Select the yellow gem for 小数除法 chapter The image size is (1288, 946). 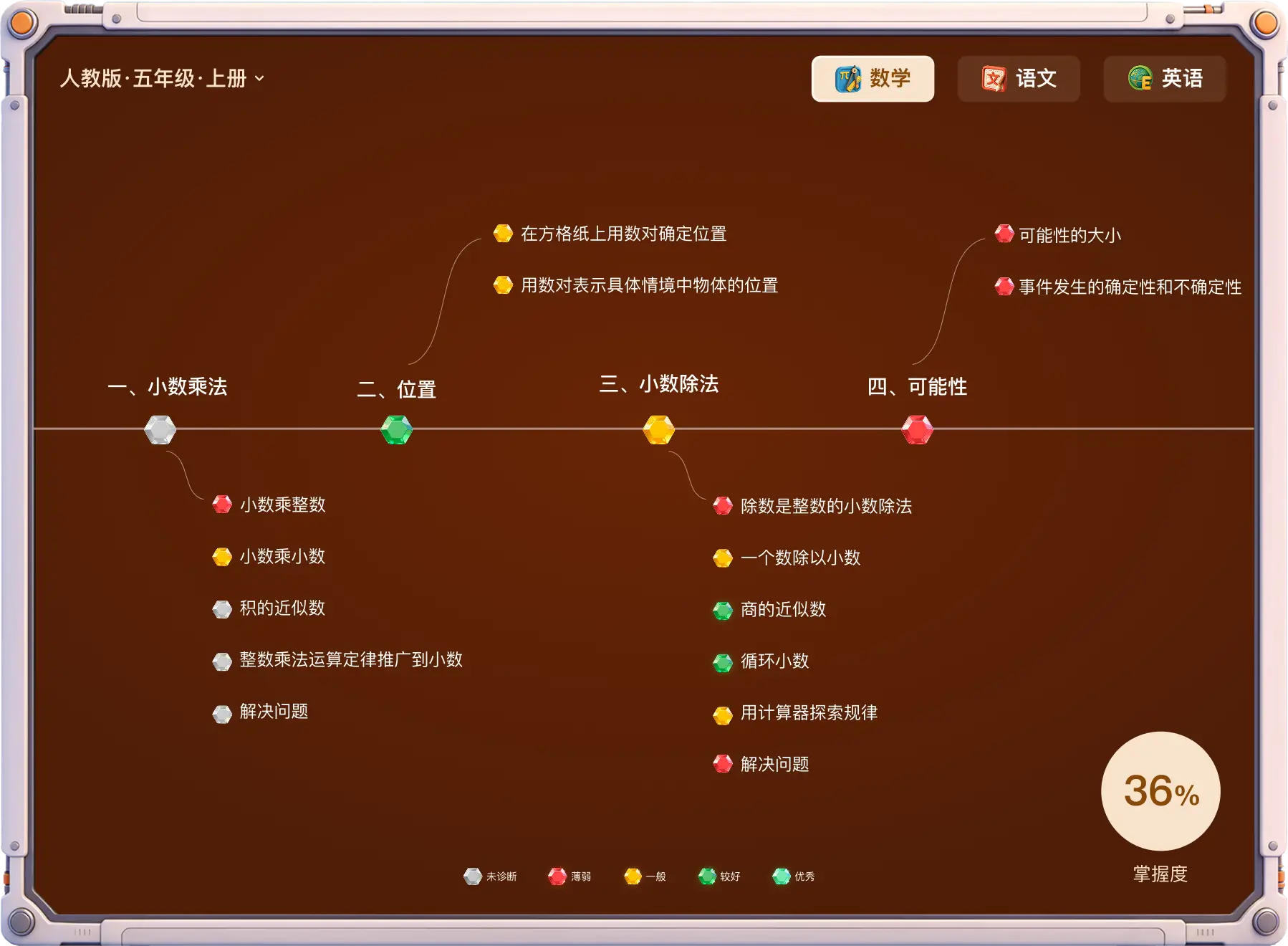pyautogui.click(x=658, y=430)
